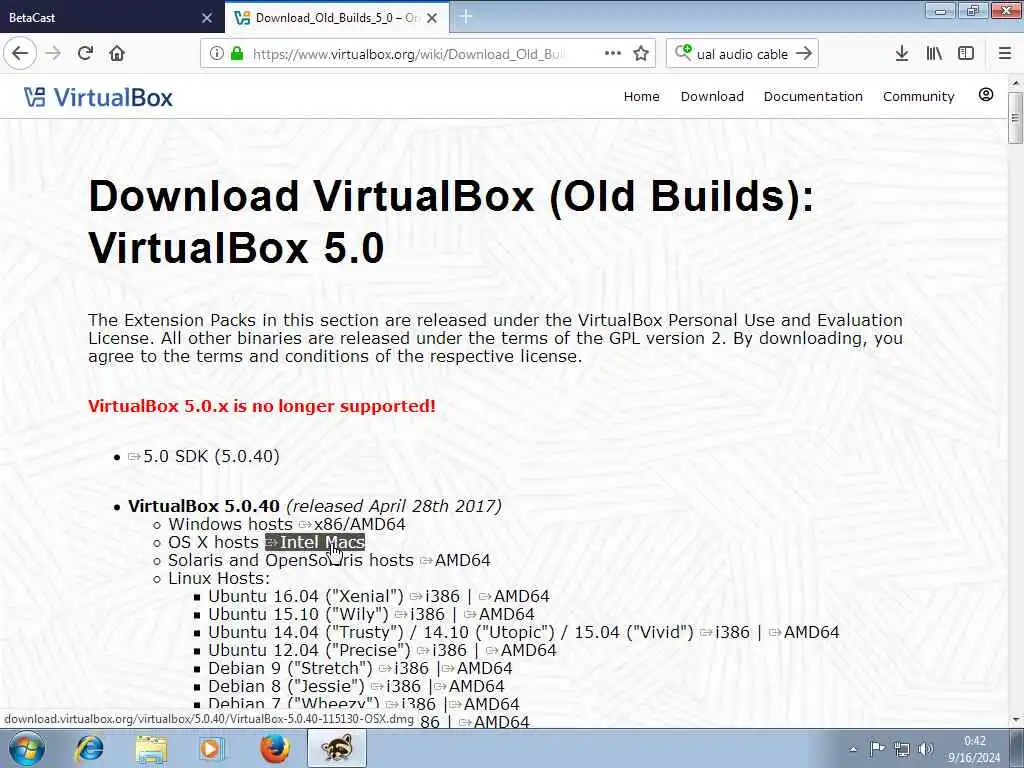Open the page actions three-dots menu
The width and height of the screenshot is (1024, 768).
[613, 54]
